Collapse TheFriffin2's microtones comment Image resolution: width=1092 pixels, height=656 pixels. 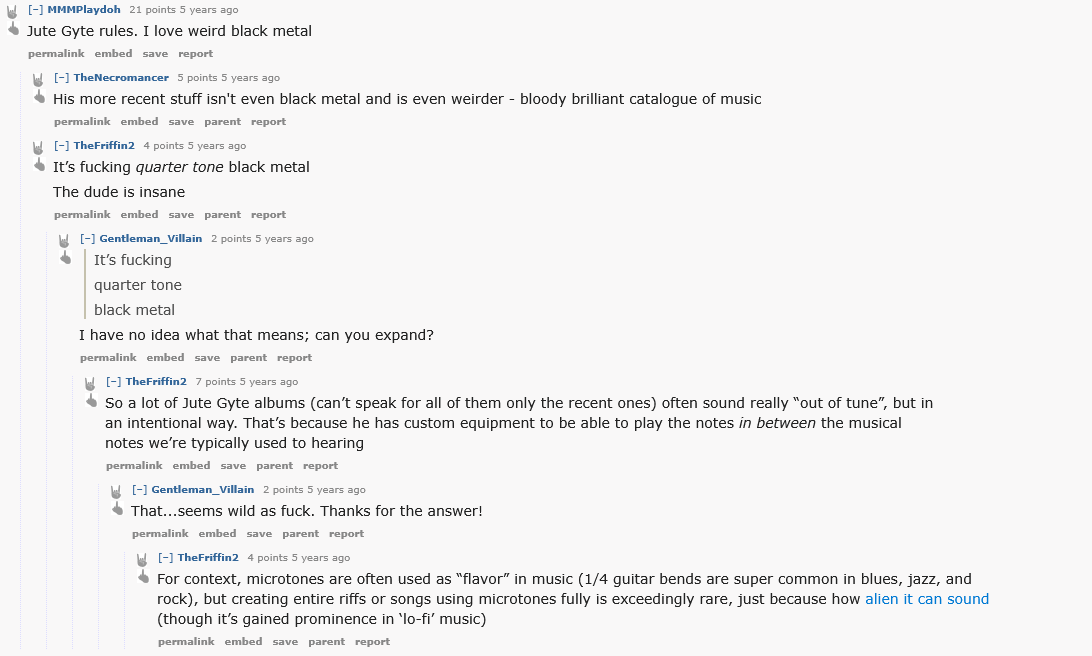coord(165,557)
